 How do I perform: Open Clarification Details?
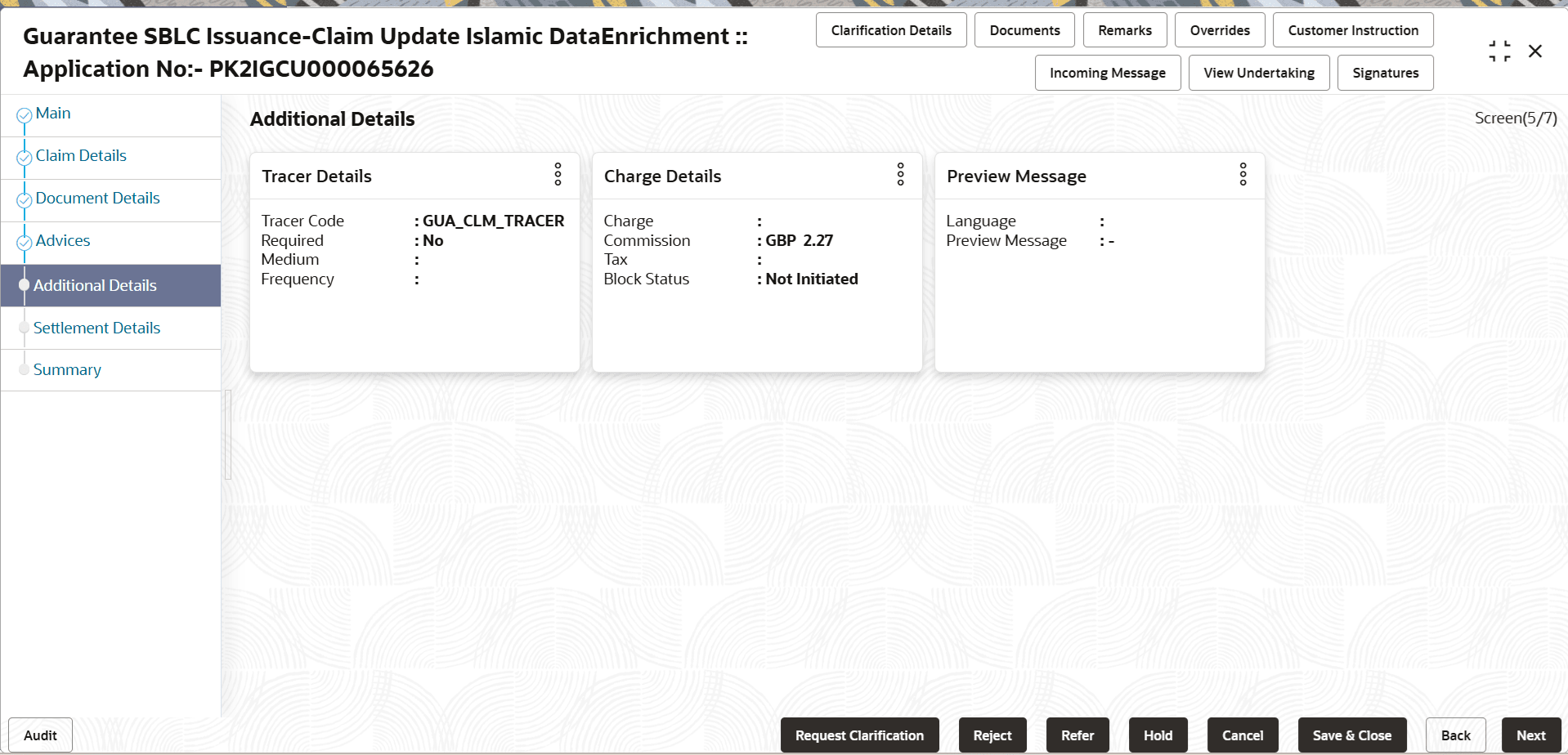click(x=891, y=30)
